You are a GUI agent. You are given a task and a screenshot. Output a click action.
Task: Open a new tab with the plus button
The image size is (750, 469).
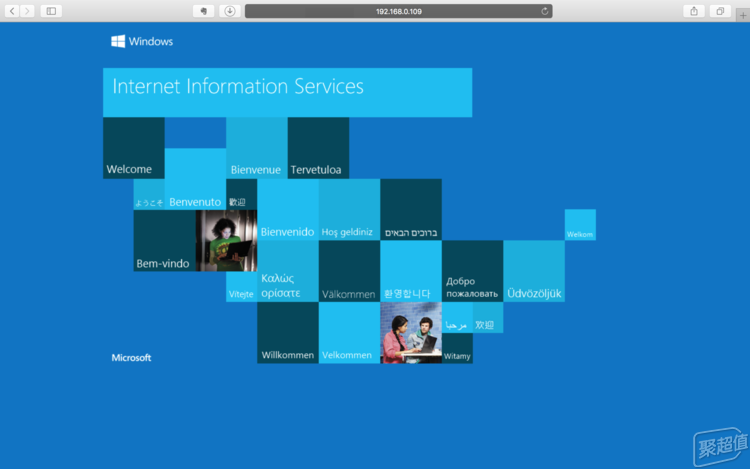(x=742, y=11)
